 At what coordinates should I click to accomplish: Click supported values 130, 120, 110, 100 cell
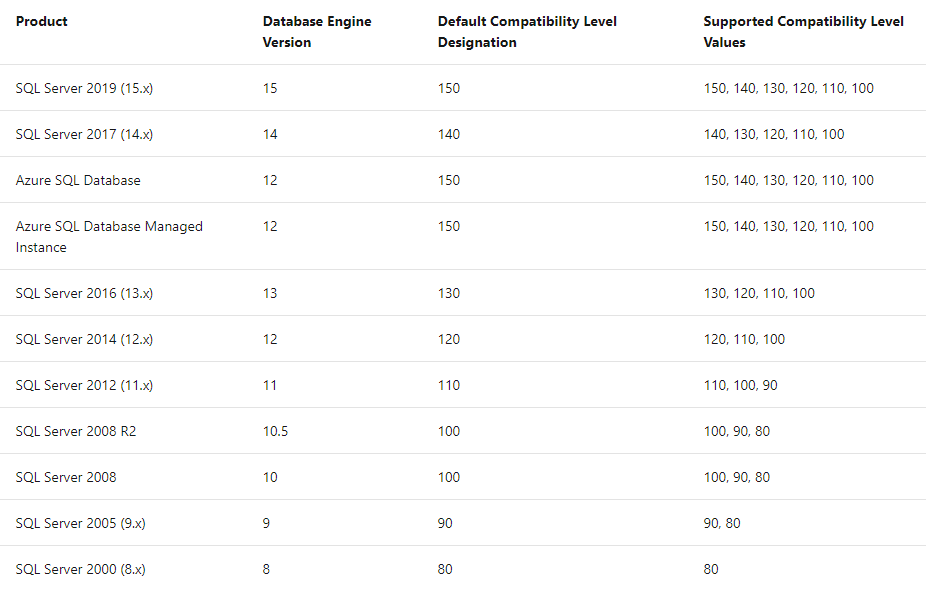[x=759, y=293]
